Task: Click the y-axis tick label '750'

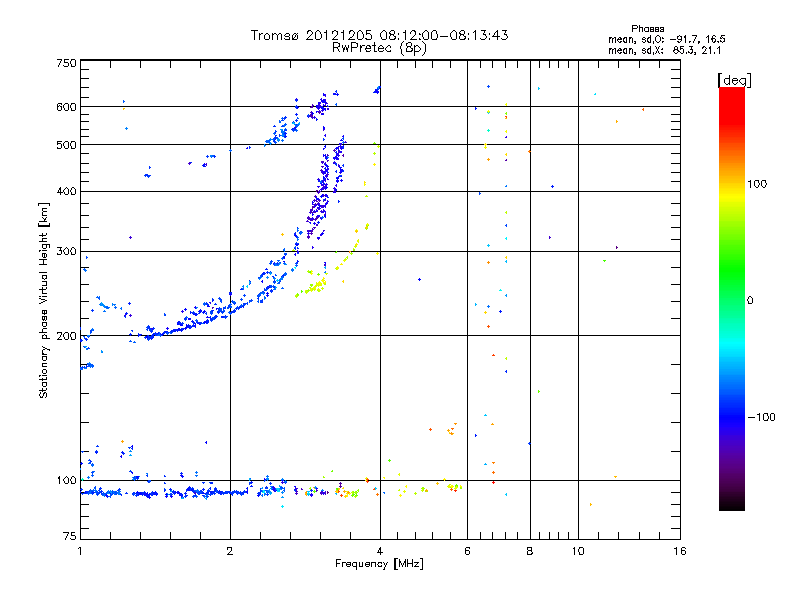Action: tap(66, 63)
